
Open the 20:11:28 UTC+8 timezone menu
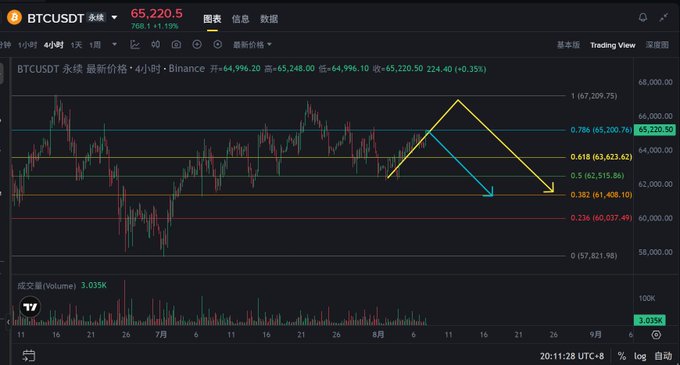(572, 356)
